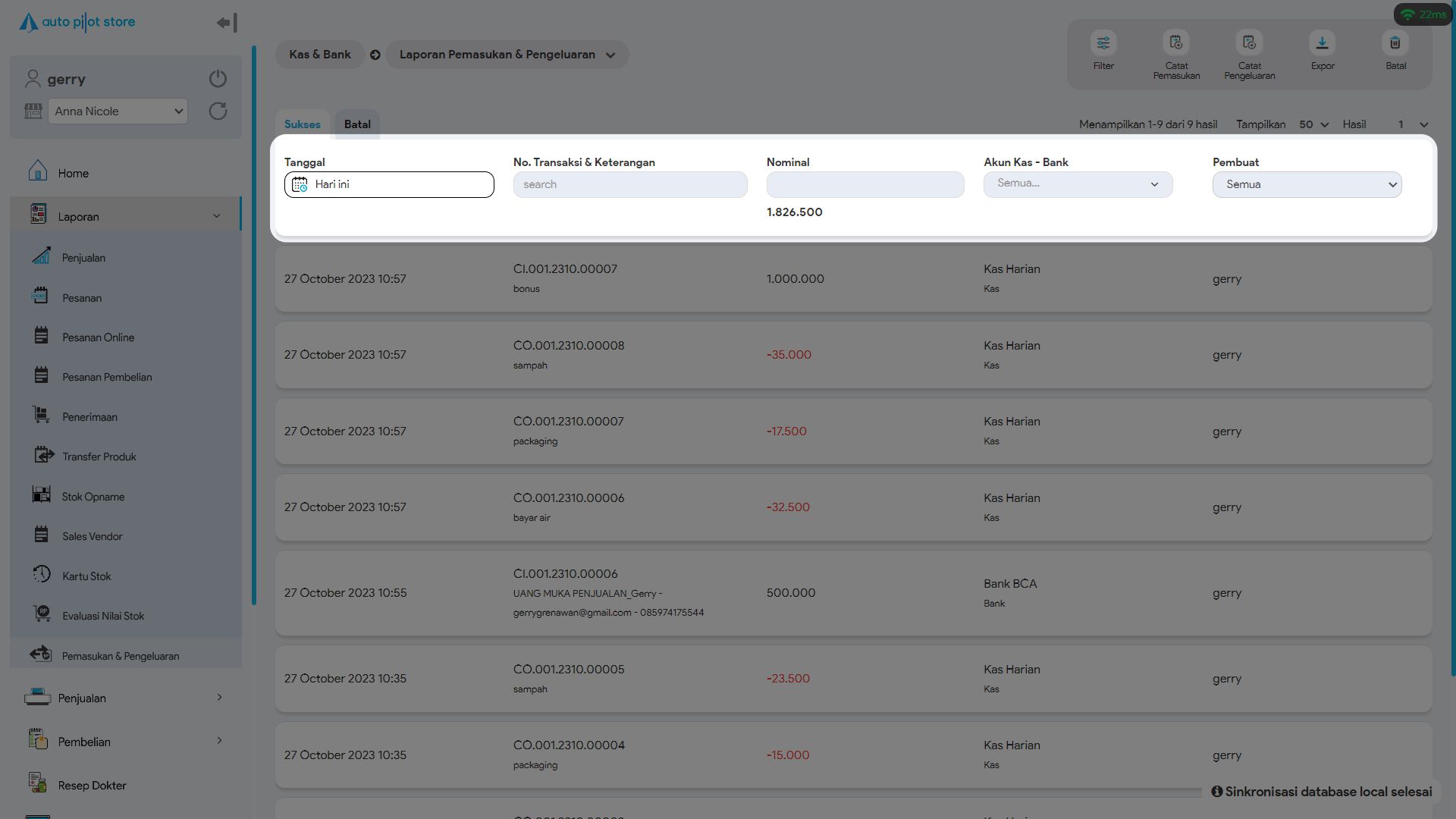This screenshot has width=1456, height=819.
Task: Open Catat Pengeluaran record icon
Action: click(1249, 43)
